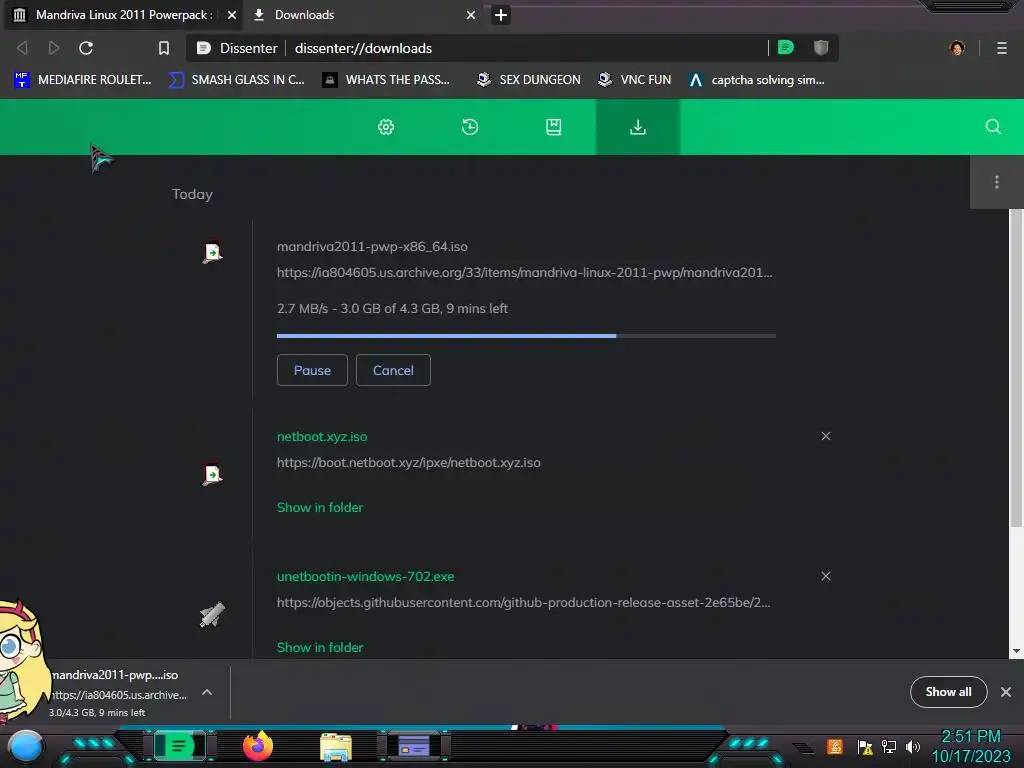Viewport: 1024px width, 768px height.
Task: Close the bottom download shelf
Action: tap(1006, 692)
